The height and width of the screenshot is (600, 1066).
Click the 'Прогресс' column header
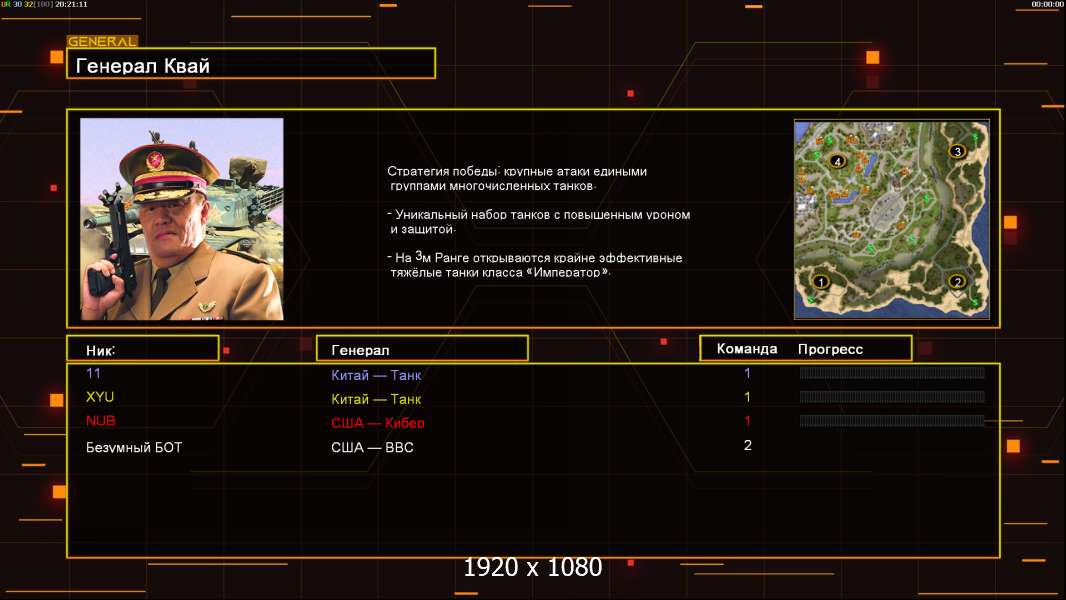click(830, 349)
